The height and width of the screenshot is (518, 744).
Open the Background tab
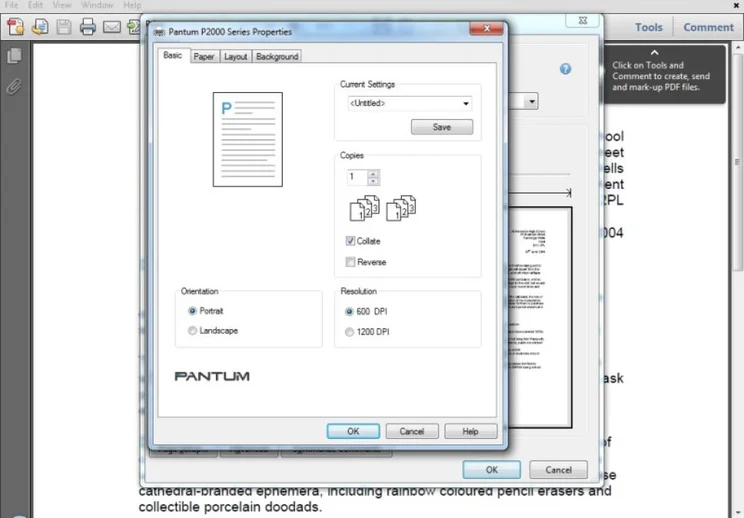coord(277,57)
